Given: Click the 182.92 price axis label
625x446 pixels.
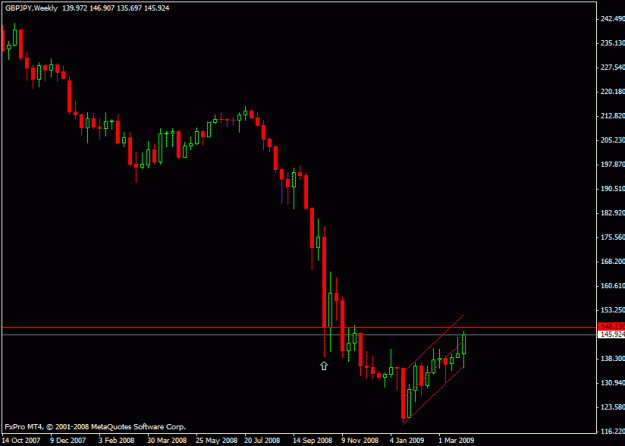Looking at the screenshot, I should coord(613,213).
